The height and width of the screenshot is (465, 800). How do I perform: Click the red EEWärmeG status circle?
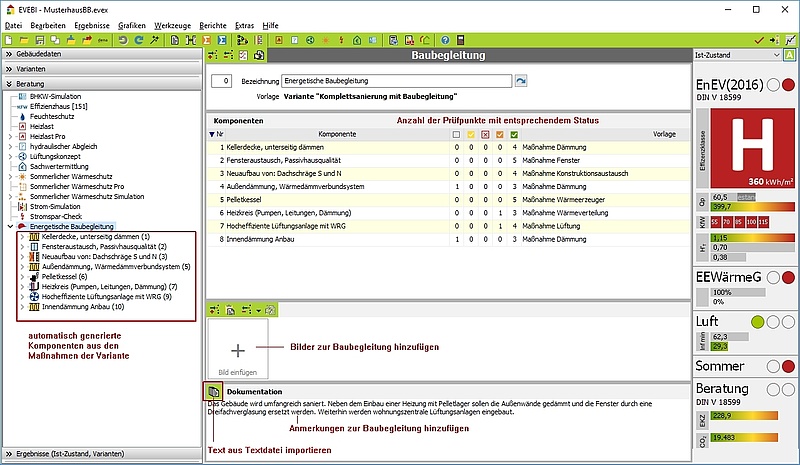pos(788,278)
